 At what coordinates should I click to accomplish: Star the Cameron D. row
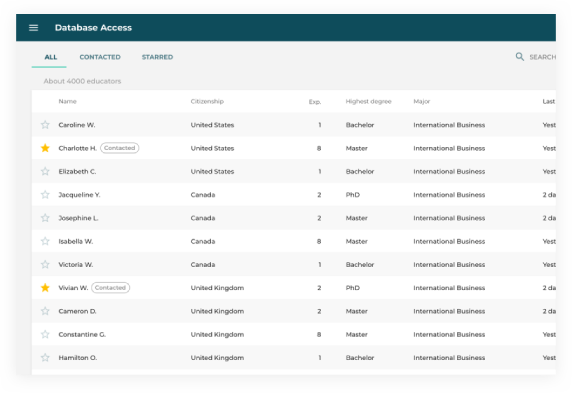tap(45, 311)
